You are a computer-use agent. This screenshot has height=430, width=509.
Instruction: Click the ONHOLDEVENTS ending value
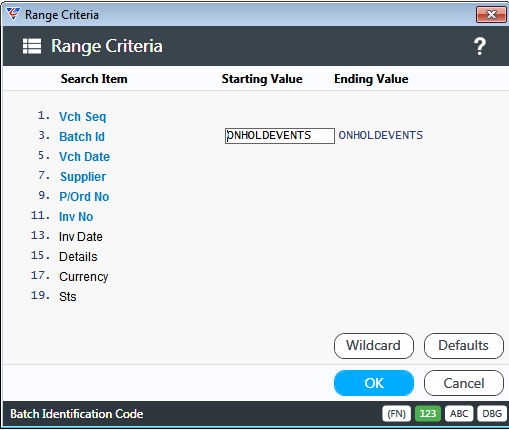pos(381,135)
